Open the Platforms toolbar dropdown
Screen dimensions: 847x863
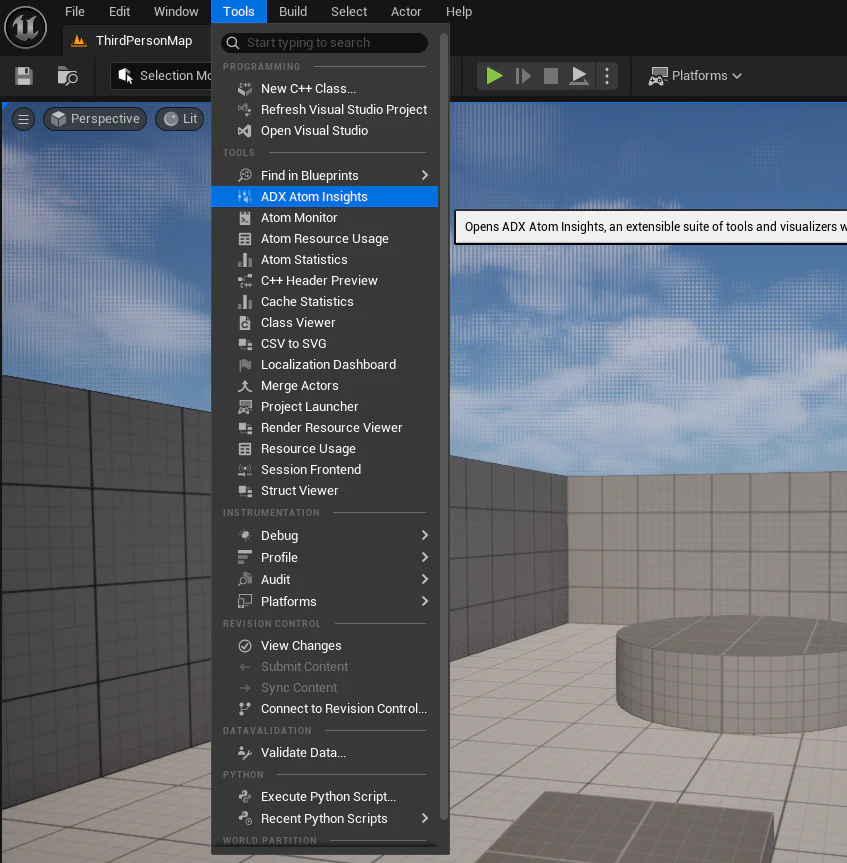[695, 75]
